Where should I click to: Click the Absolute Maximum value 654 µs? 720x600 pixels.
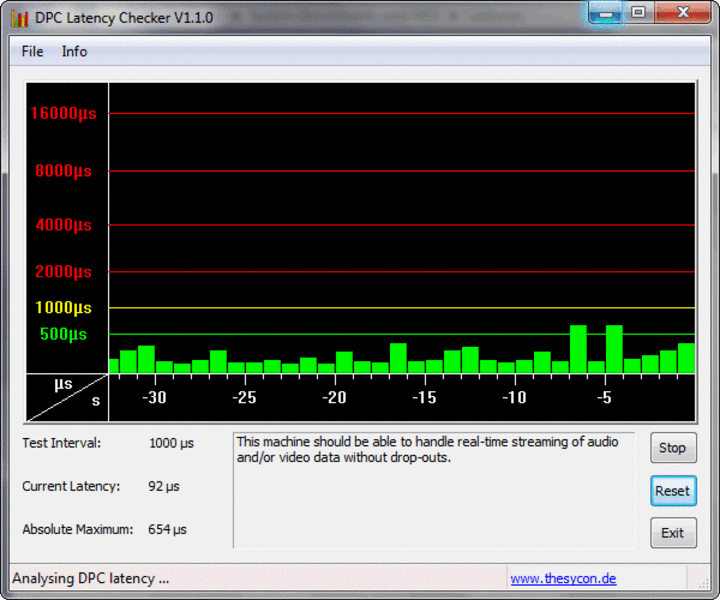click(167, 530)
